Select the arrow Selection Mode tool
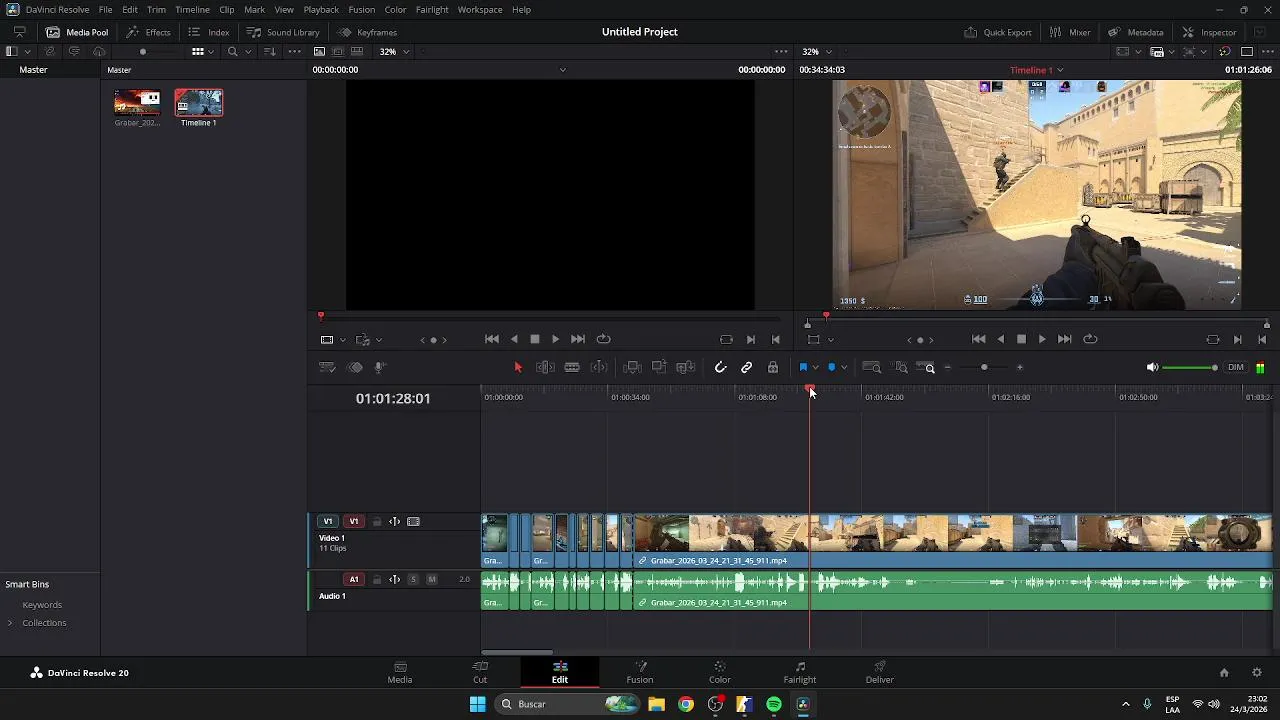Viewport: 1280px width, 720px height. pyautogui.click(x=518, y=368)
